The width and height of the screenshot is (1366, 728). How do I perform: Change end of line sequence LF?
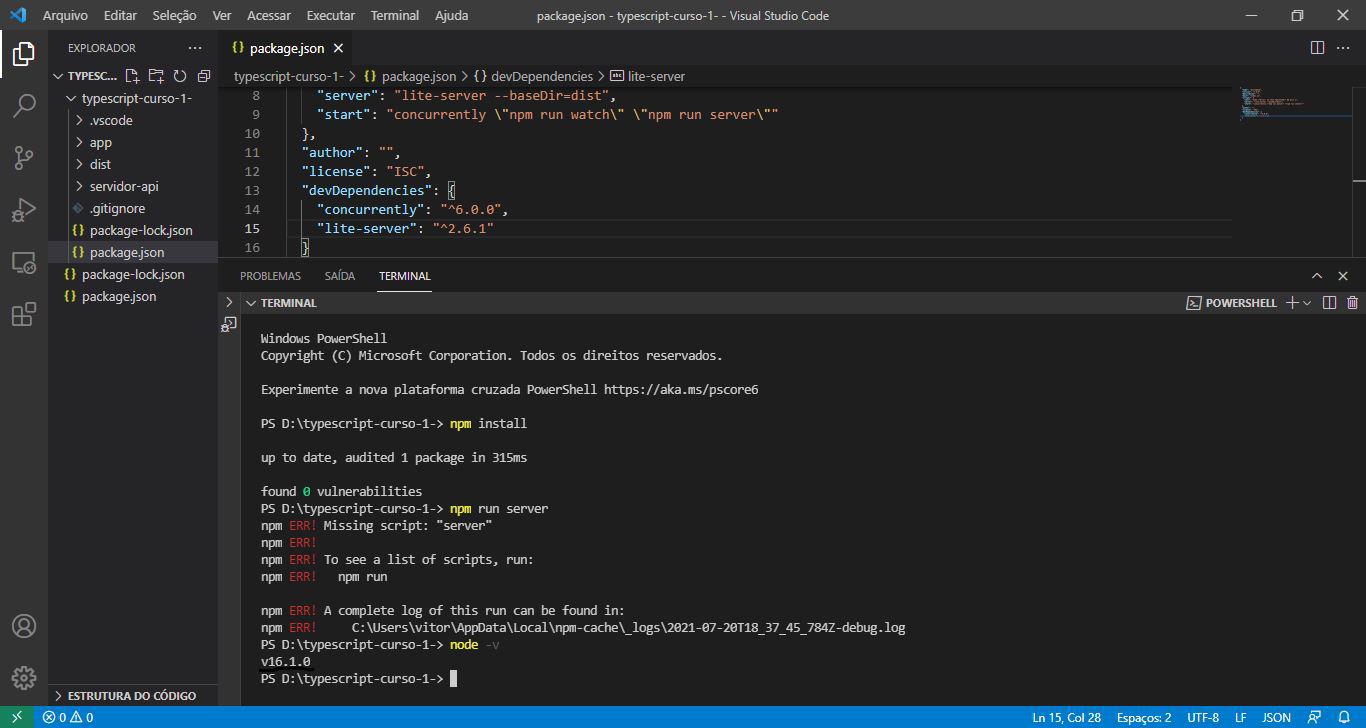pyautogui.click(x=1240, y=717)
